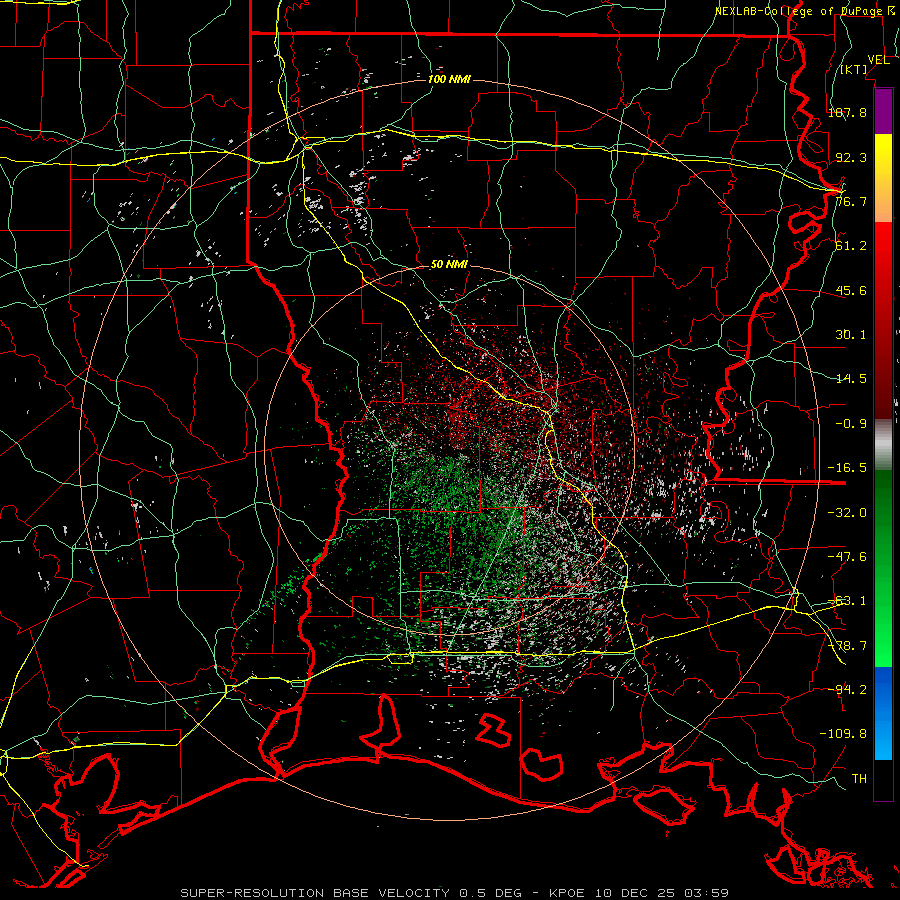Viewport: 900px width, 900px height.
Task: Click the 61.2 value on velocity scale
Action: click(x=851, y=246)
